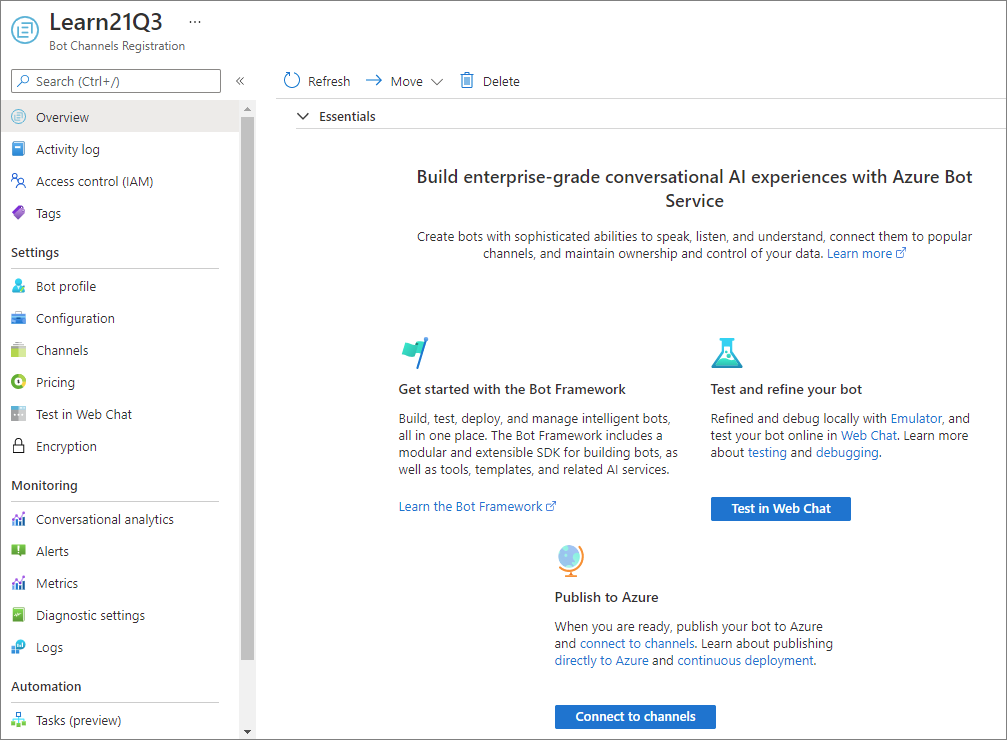The width and height of the screenshot is (1007, 740).
Task: Click Delete label in the toolbar
Action: coord(501,82)
